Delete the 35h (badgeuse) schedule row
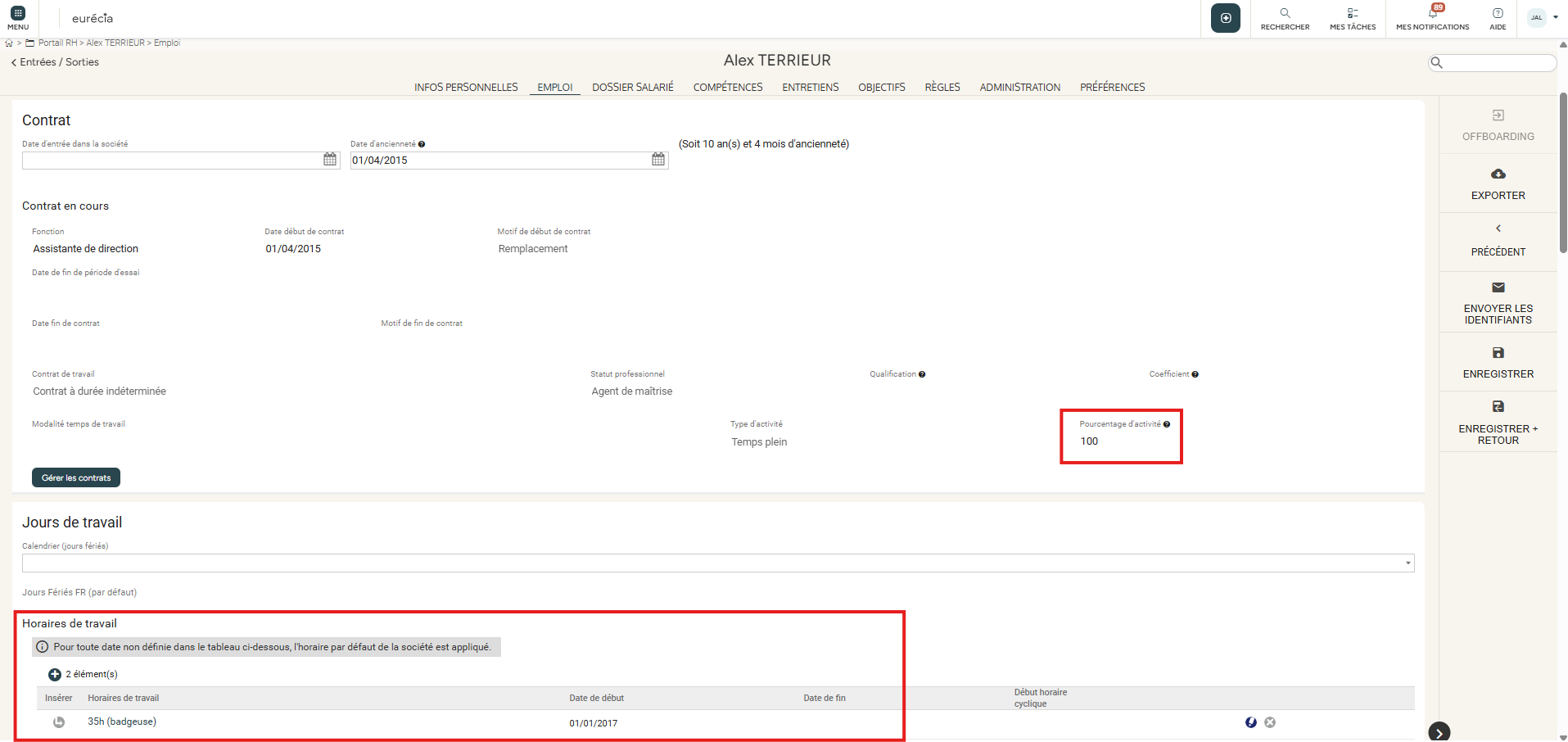Image resolution: width=1568 pixels, height=742 pixels. tap(1269, 722)
